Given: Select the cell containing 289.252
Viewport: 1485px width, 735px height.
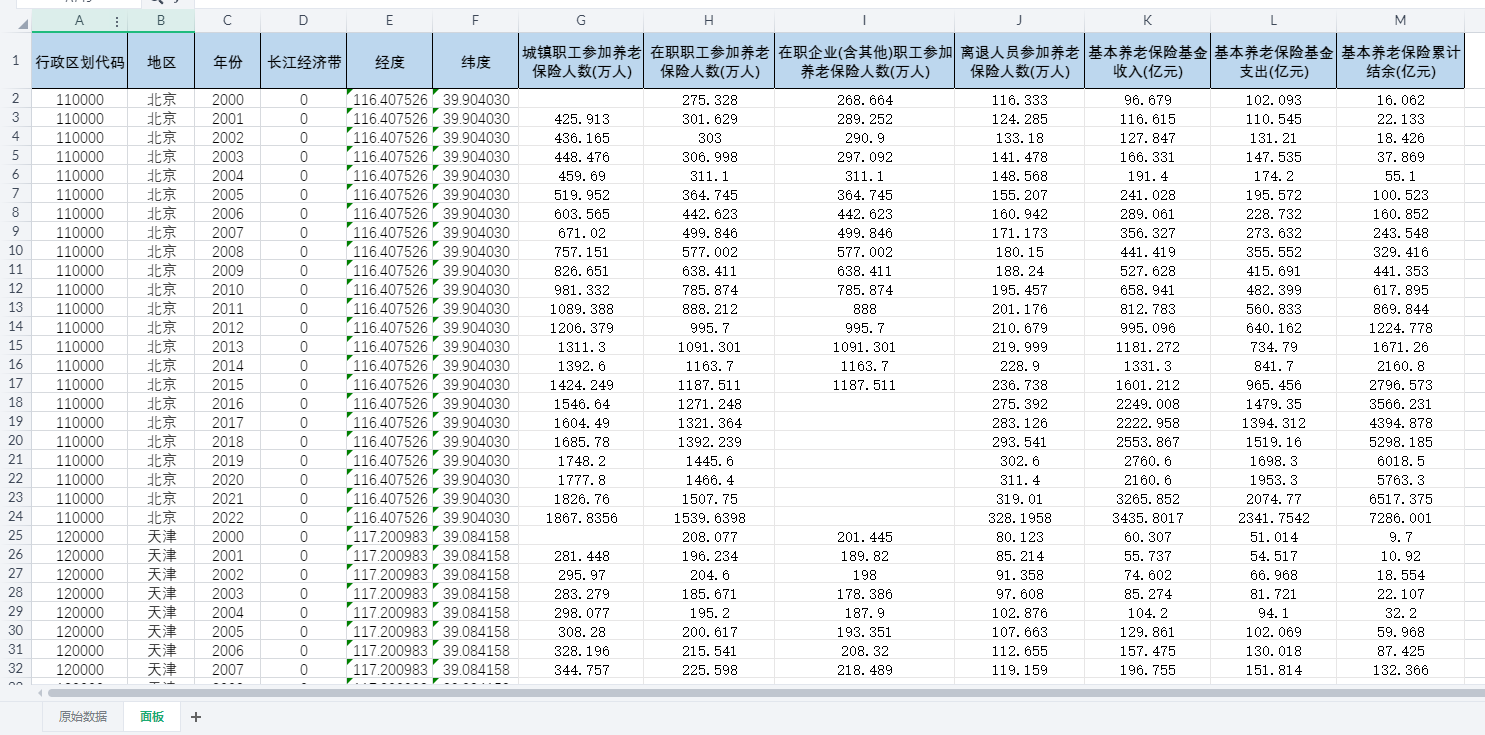Looking at the screenshot, I should pyautogui.click(x=865, y=119).
